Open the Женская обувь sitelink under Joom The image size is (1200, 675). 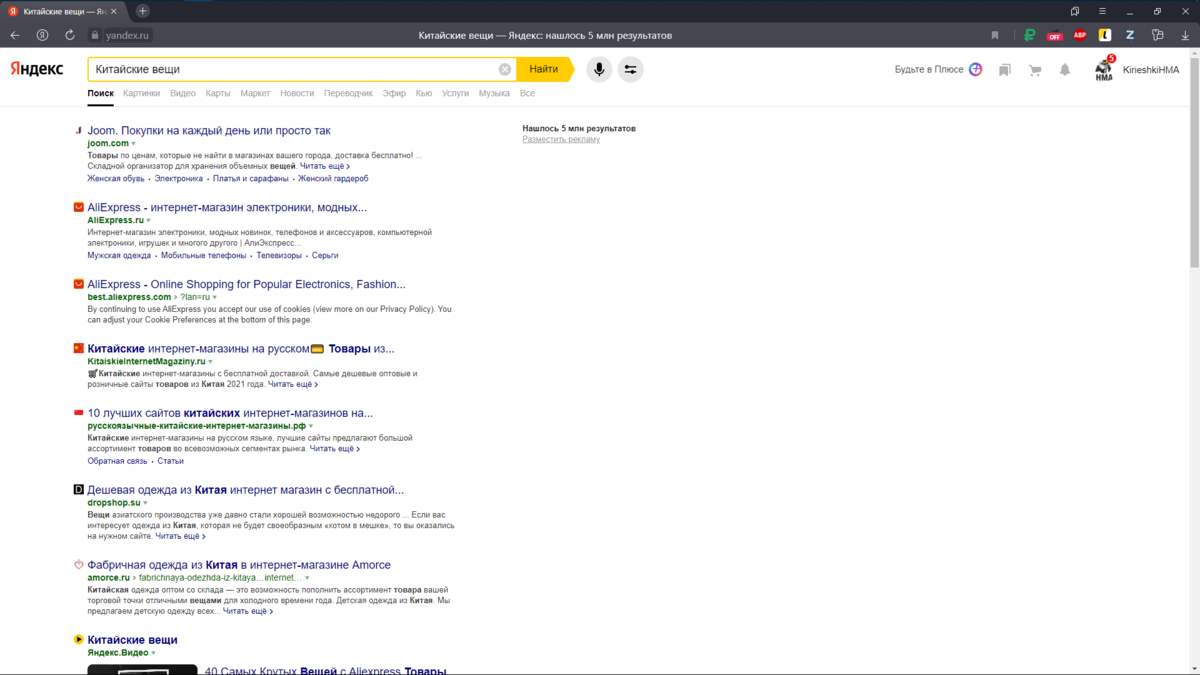click(116, 178)
